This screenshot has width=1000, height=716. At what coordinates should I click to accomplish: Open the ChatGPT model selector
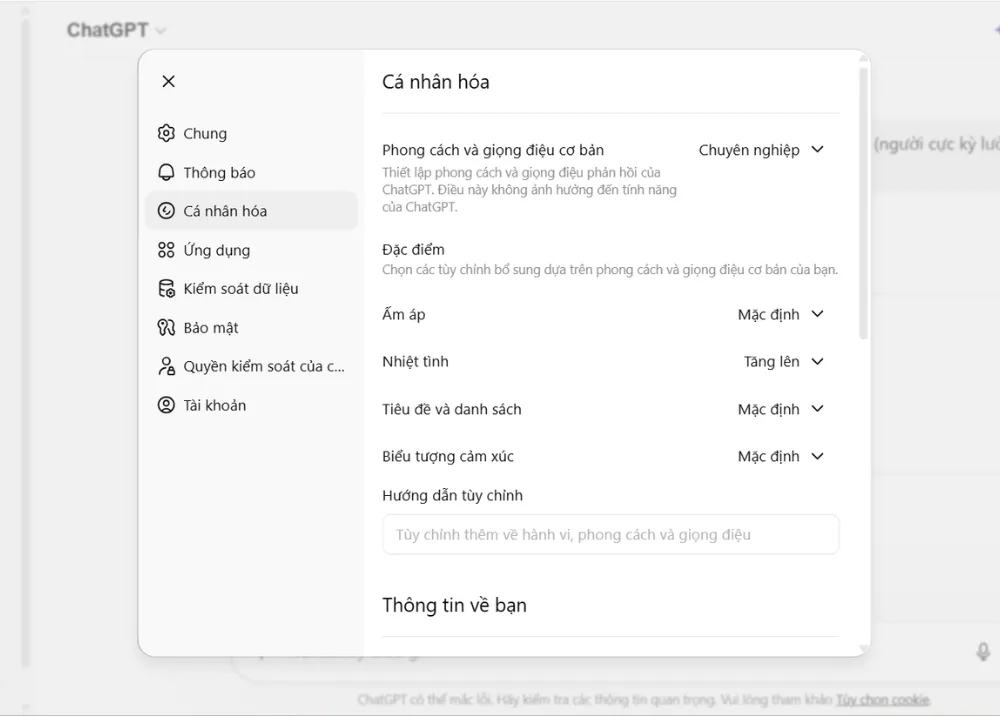(116, 30)
